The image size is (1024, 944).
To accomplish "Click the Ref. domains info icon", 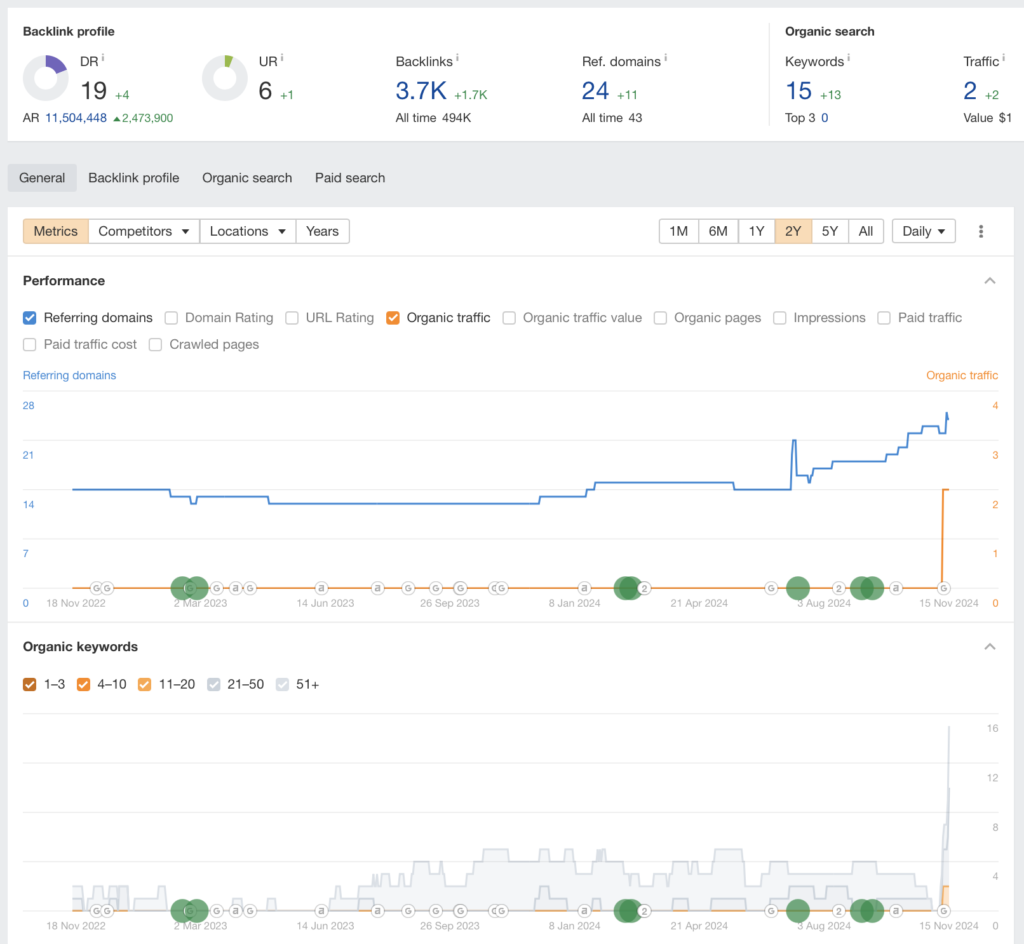I will (x=666, y=59).
